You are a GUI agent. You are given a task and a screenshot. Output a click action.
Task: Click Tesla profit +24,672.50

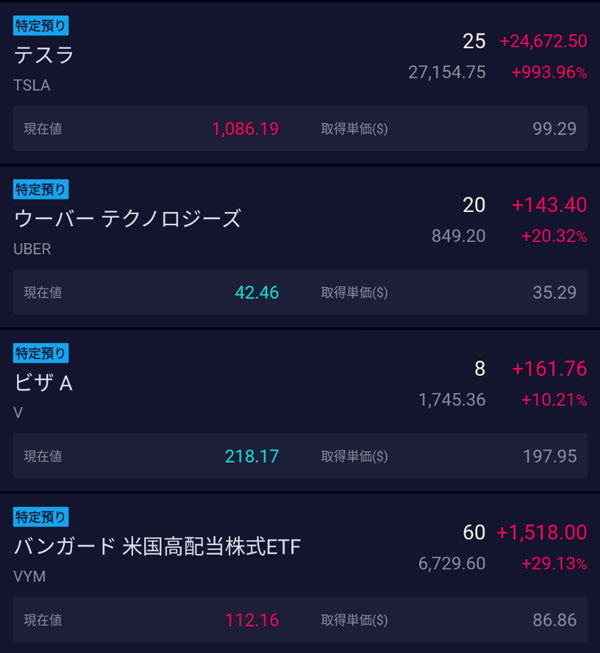(543, 41)
